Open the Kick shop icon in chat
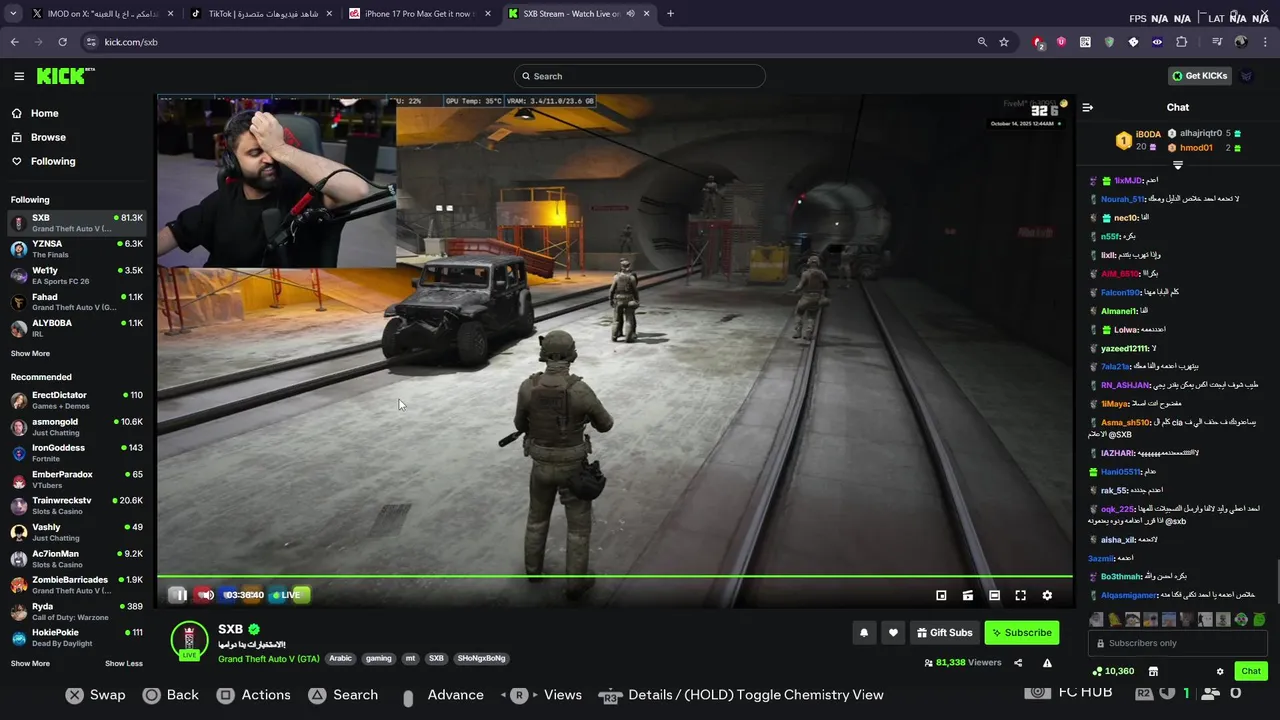The height and width of the screenshot is (720, 1280). point(1153,671)
